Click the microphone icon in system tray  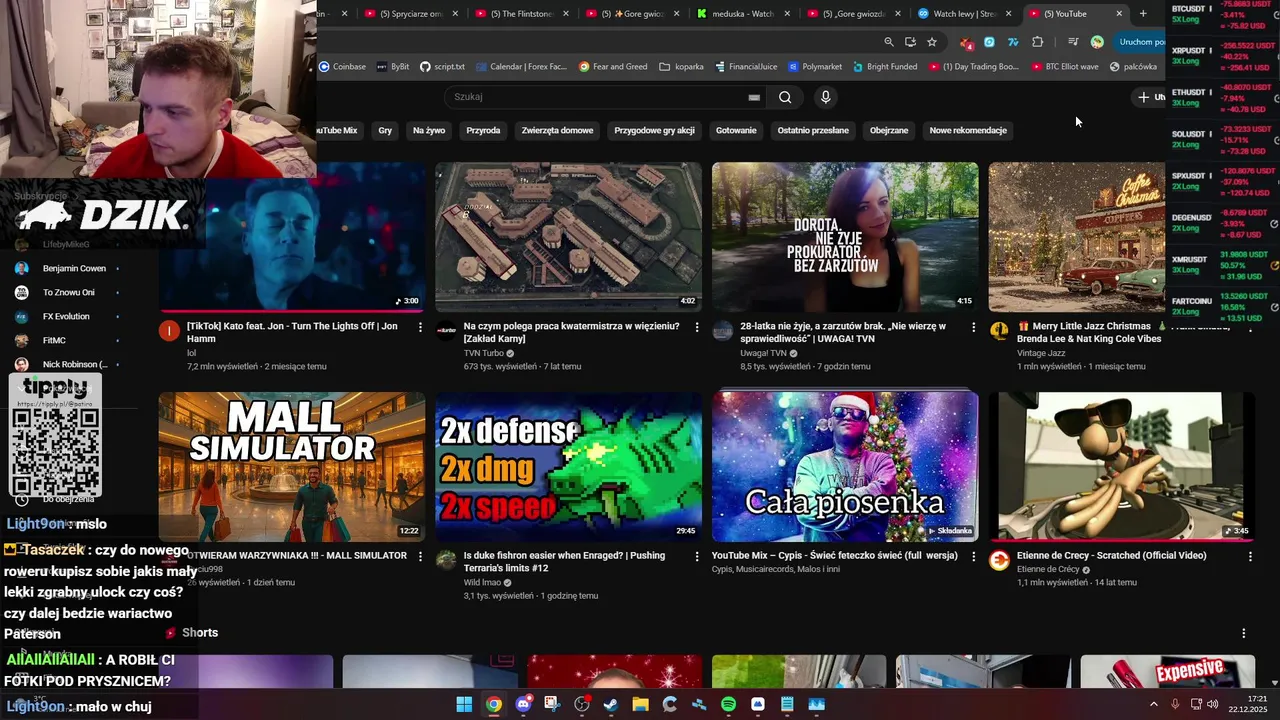tap(1175, 704)
